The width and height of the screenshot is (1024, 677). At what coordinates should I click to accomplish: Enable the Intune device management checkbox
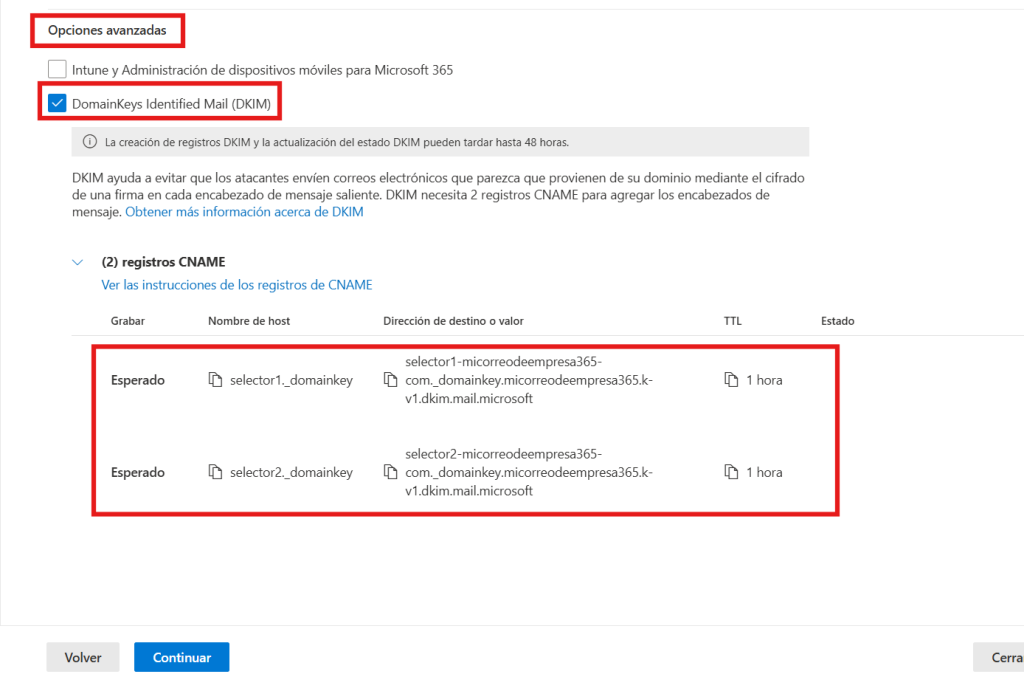58,70
